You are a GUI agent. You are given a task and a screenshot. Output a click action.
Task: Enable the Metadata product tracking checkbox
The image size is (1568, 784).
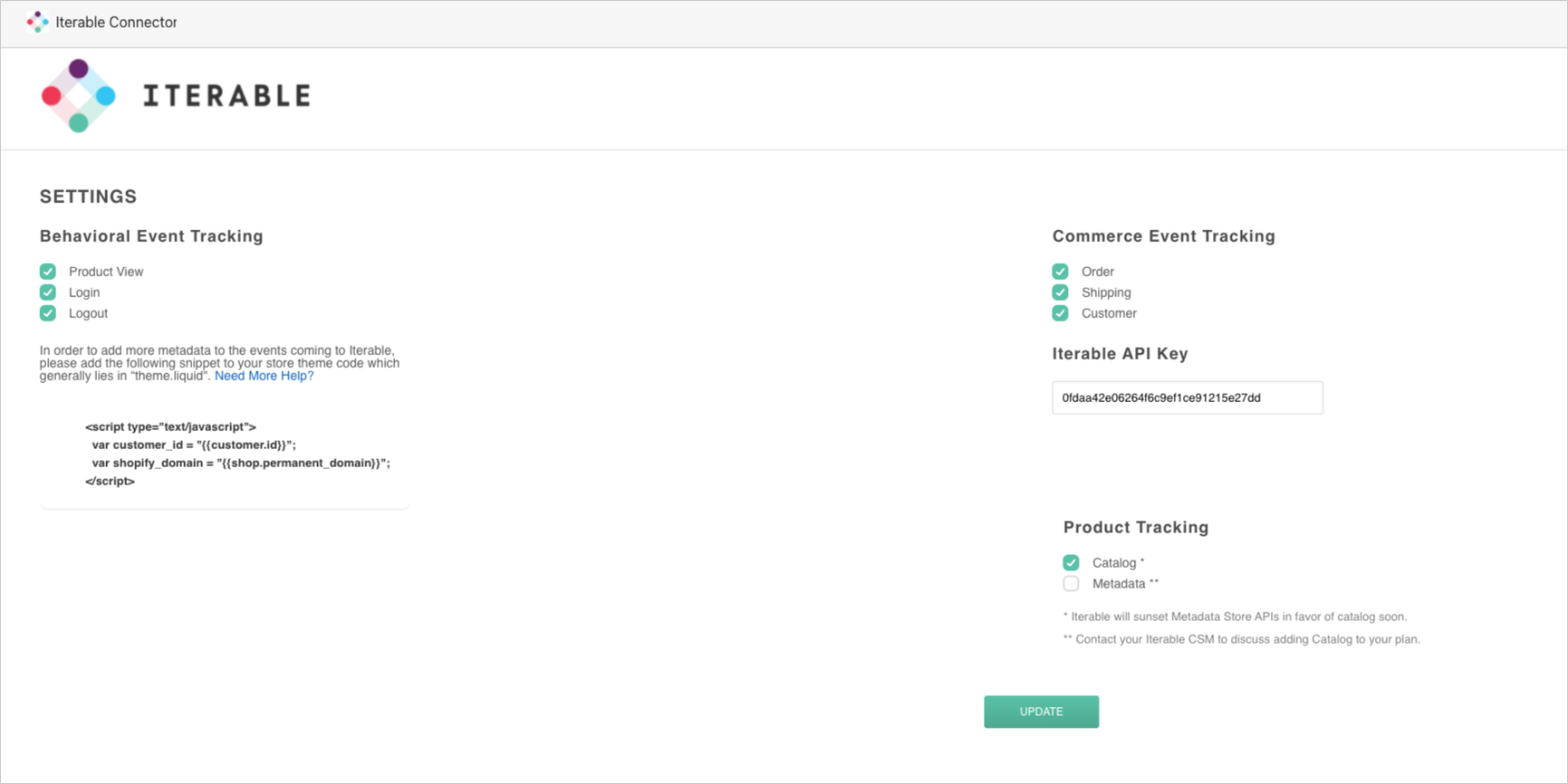coord(1072,584)
